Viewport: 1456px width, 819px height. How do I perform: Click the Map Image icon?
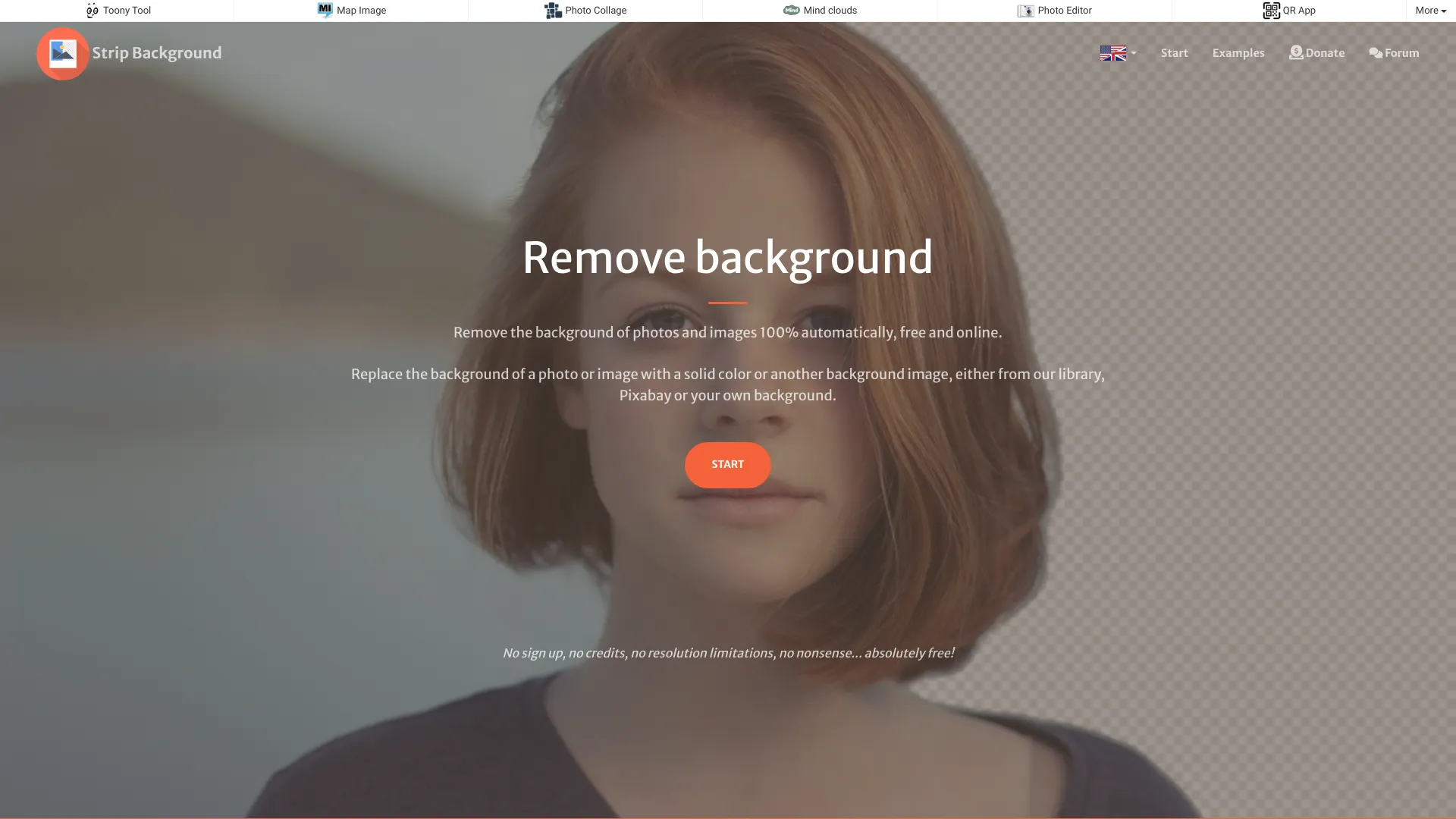[325, 11]
